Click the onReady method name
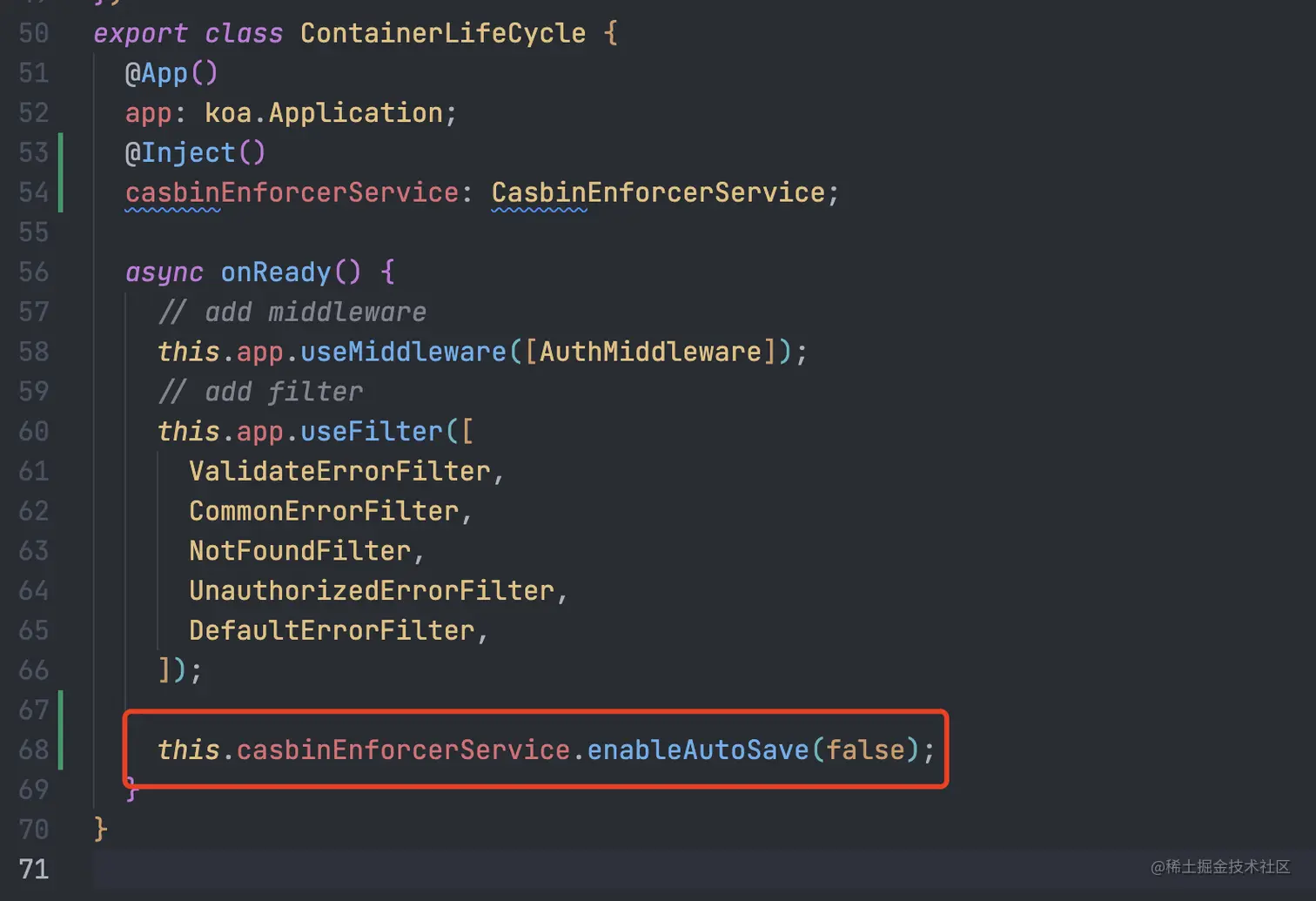Image resolution: width=1316 pixels, height=901 pixels. (276, 272)
